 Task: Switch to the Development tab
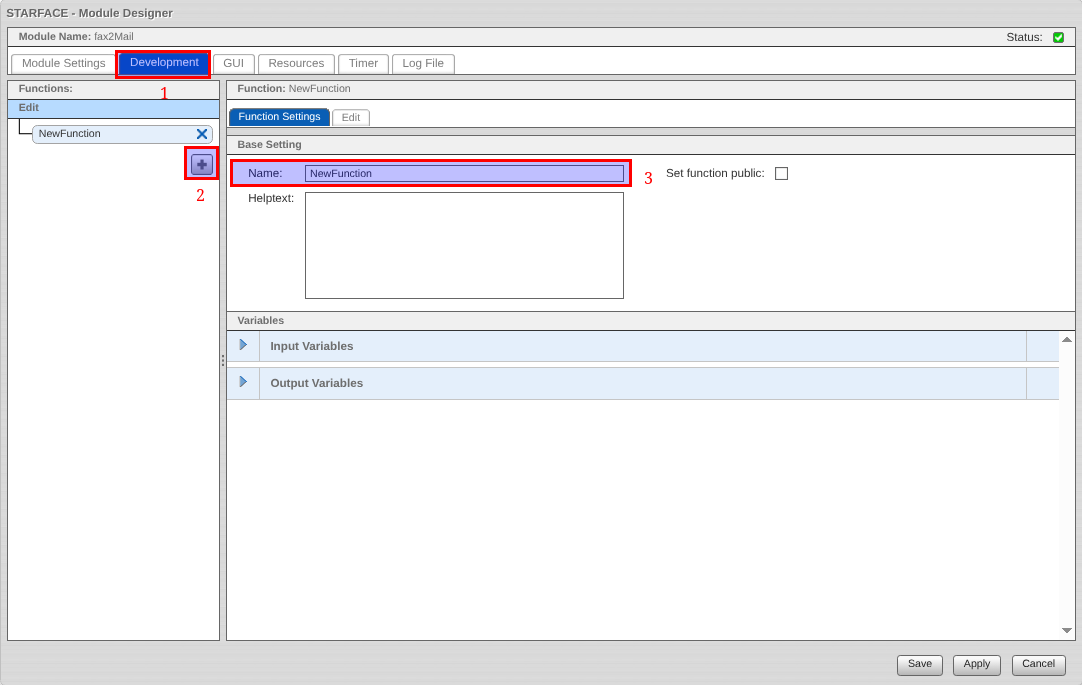164,63
